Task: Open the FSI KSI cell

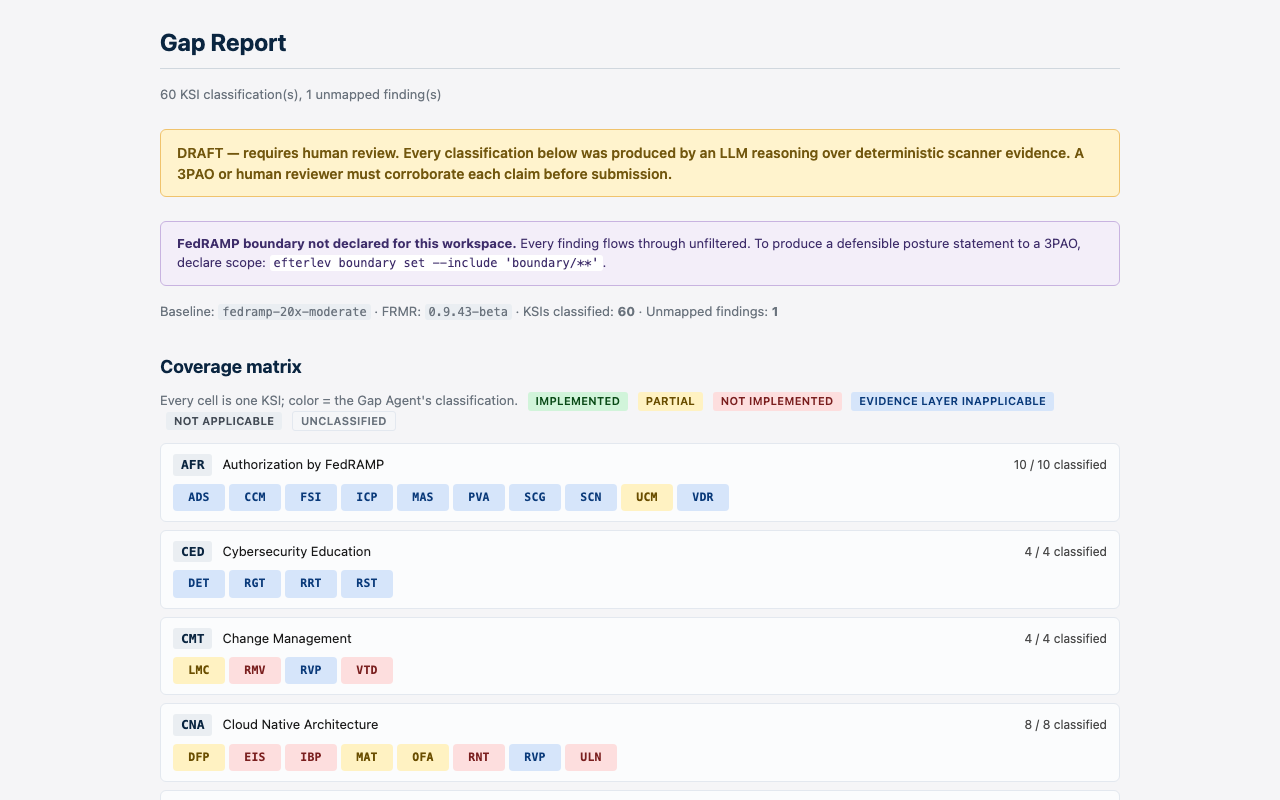Action: [x=311, y=497]
